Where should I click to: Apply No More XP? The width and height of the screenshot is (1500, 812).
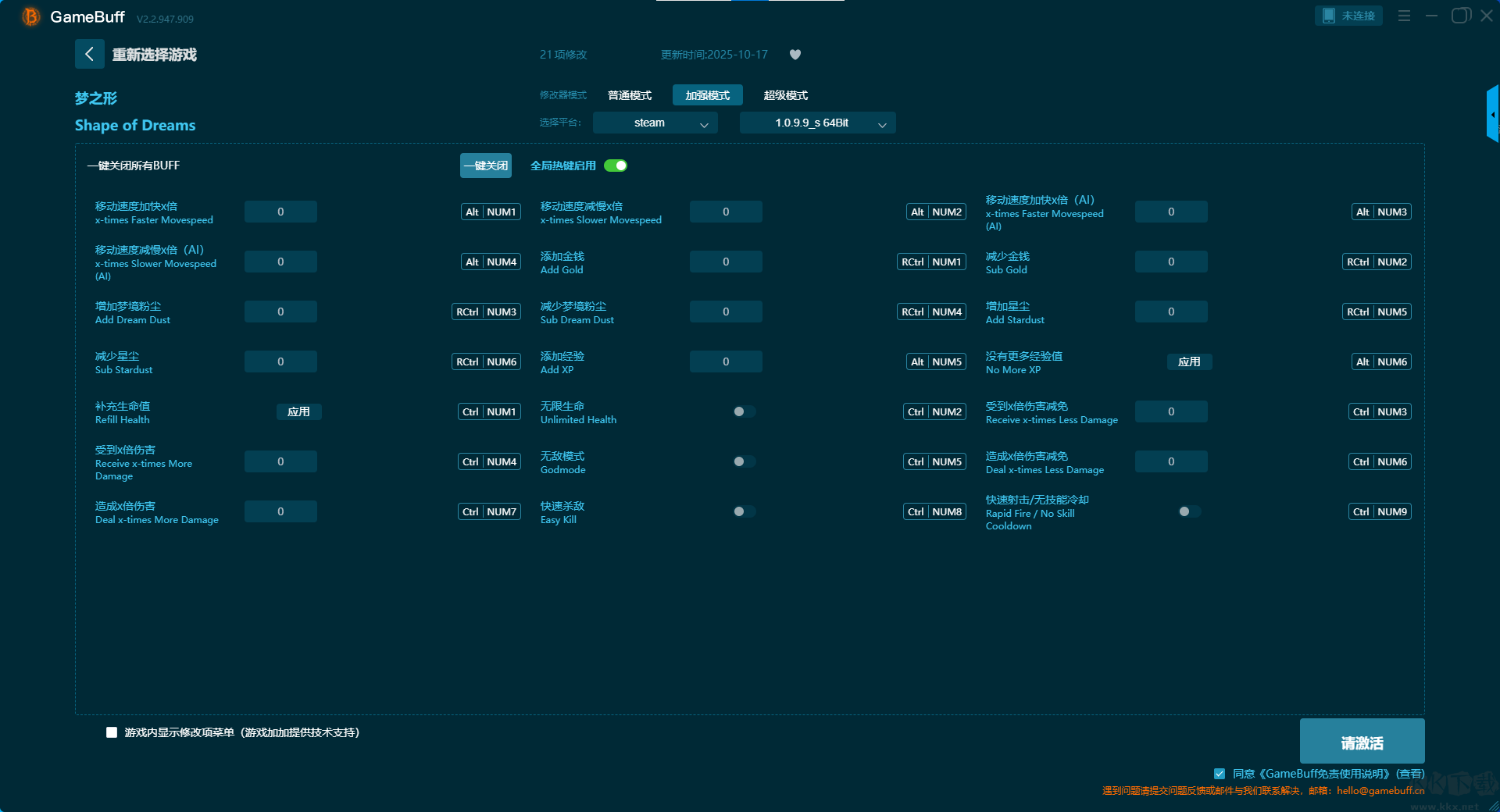click(x=1190, y=361)
